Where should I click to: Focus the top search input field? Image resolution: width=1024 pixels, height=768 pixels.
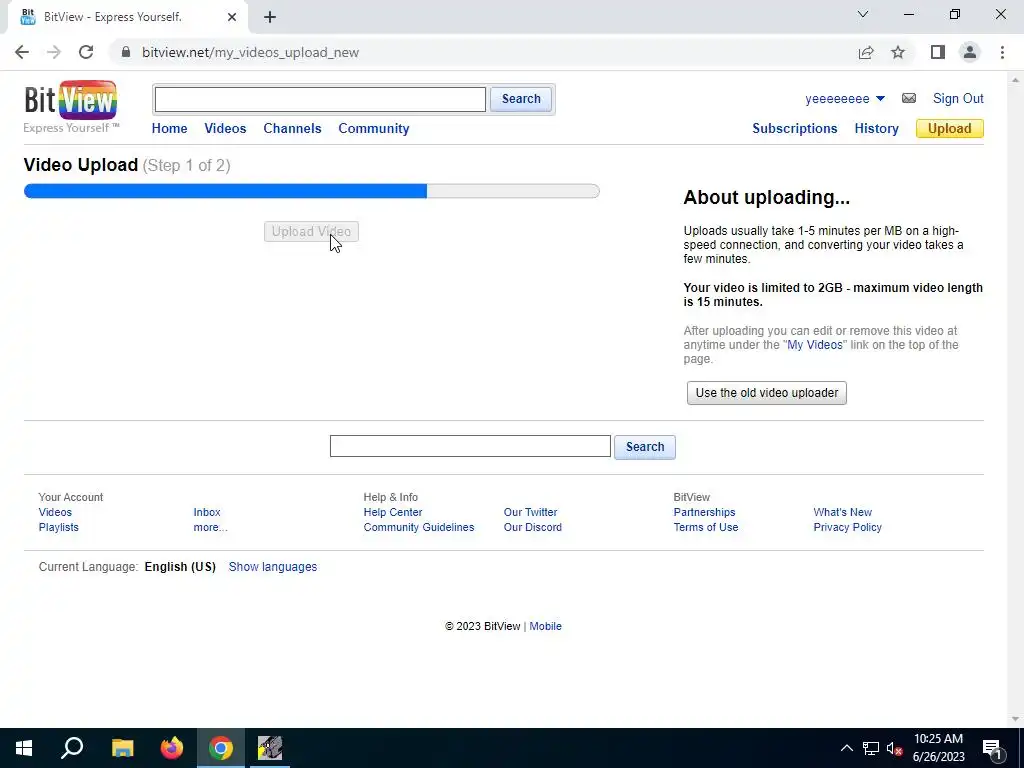point(320,99)
